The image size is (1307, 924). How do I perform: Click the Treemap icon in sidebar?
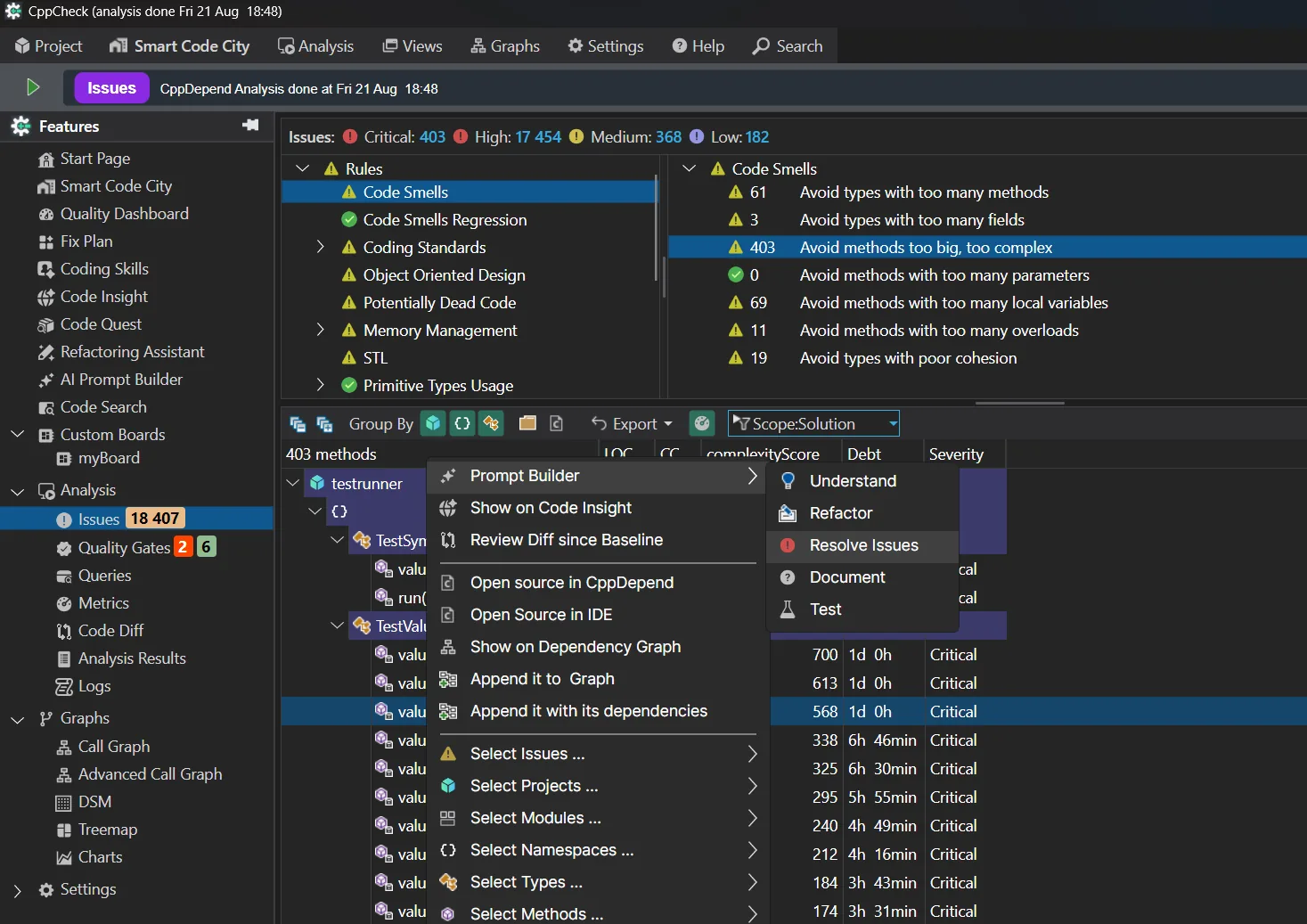coord(64,830)
